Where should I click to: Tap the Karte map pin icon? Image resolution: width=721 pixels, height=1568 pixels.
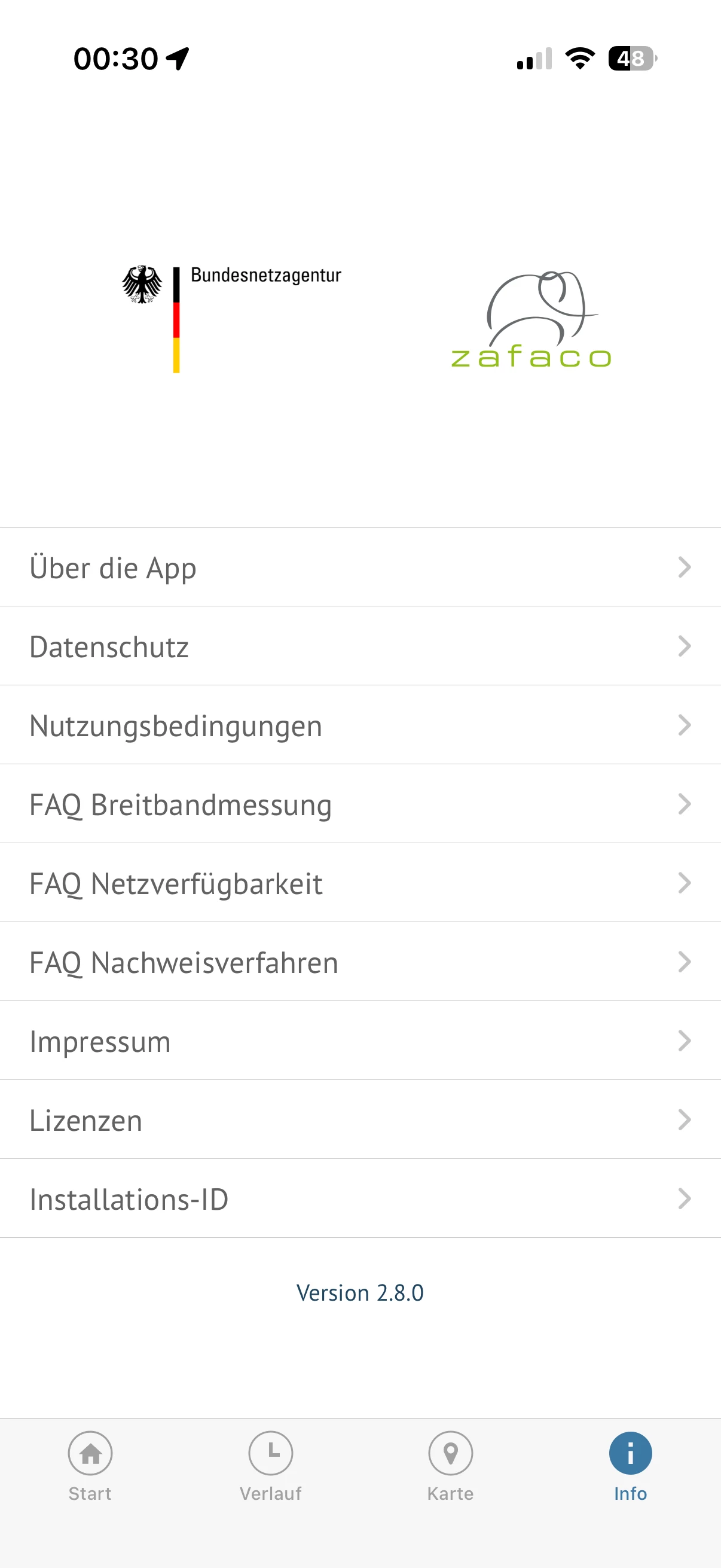click(450, 1453)
